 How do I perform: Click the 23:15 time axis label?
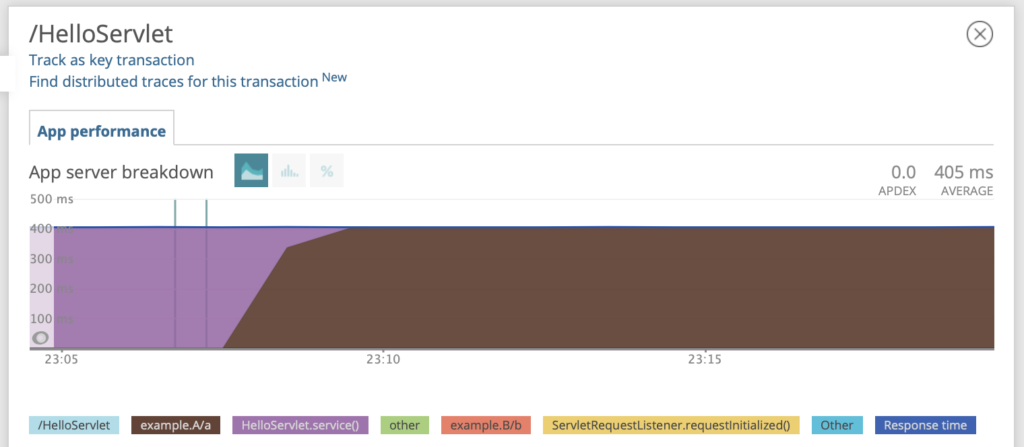pyautogui.click(x=707, y=359)
